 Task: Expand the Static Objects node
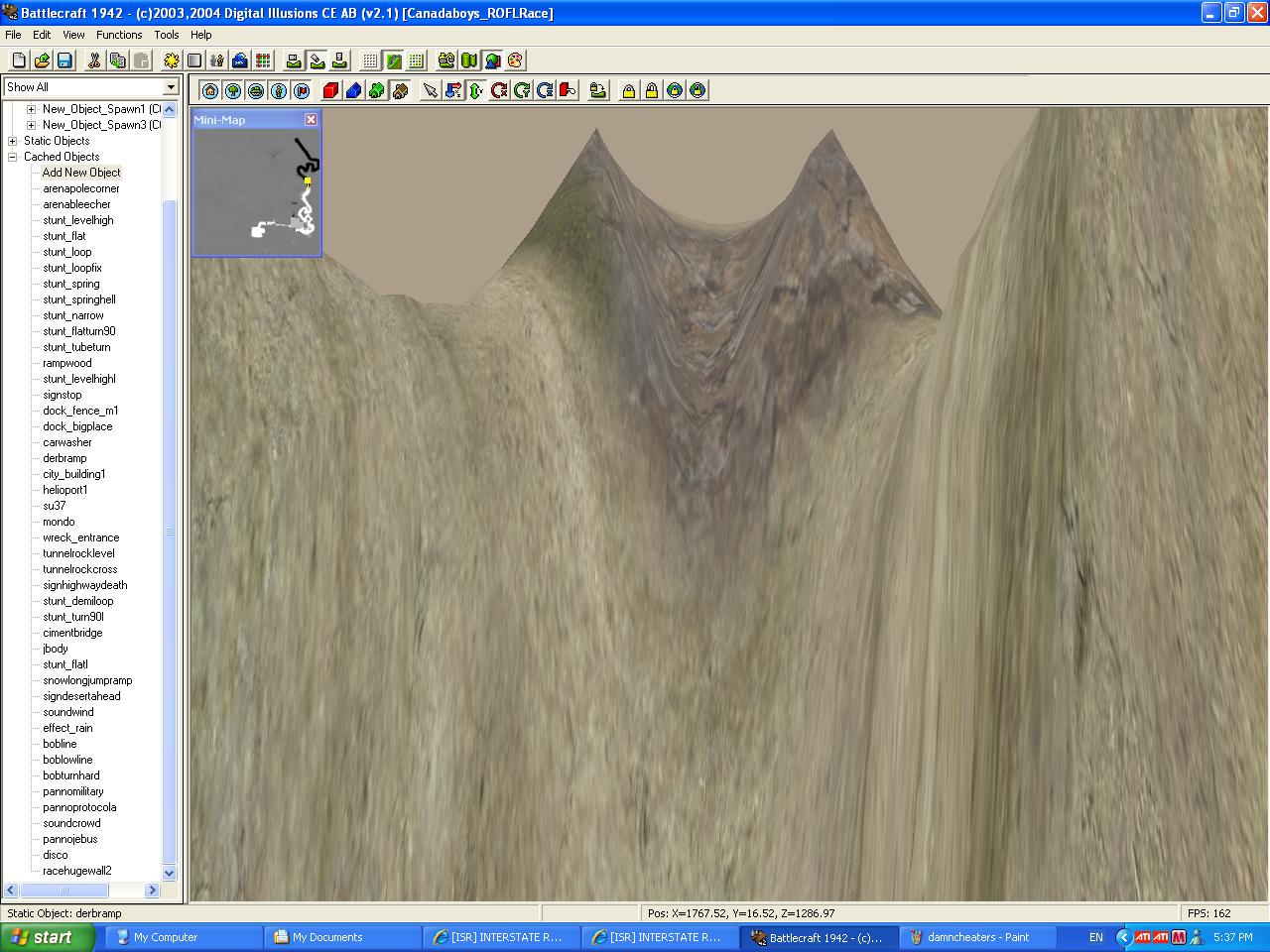coord(13,141)
